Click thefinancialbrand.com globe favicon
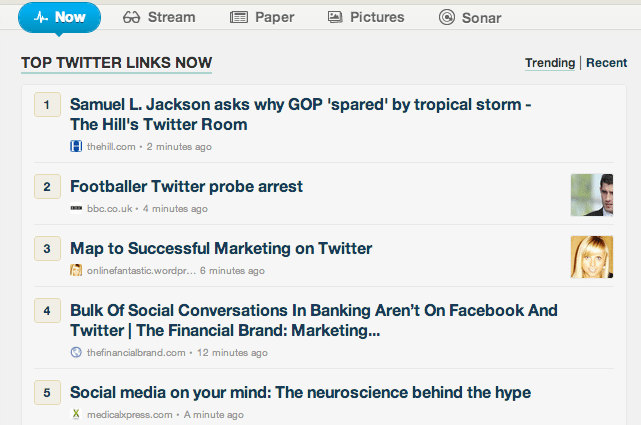This screenshot has width=641, height=425. [x=76, y=352]
